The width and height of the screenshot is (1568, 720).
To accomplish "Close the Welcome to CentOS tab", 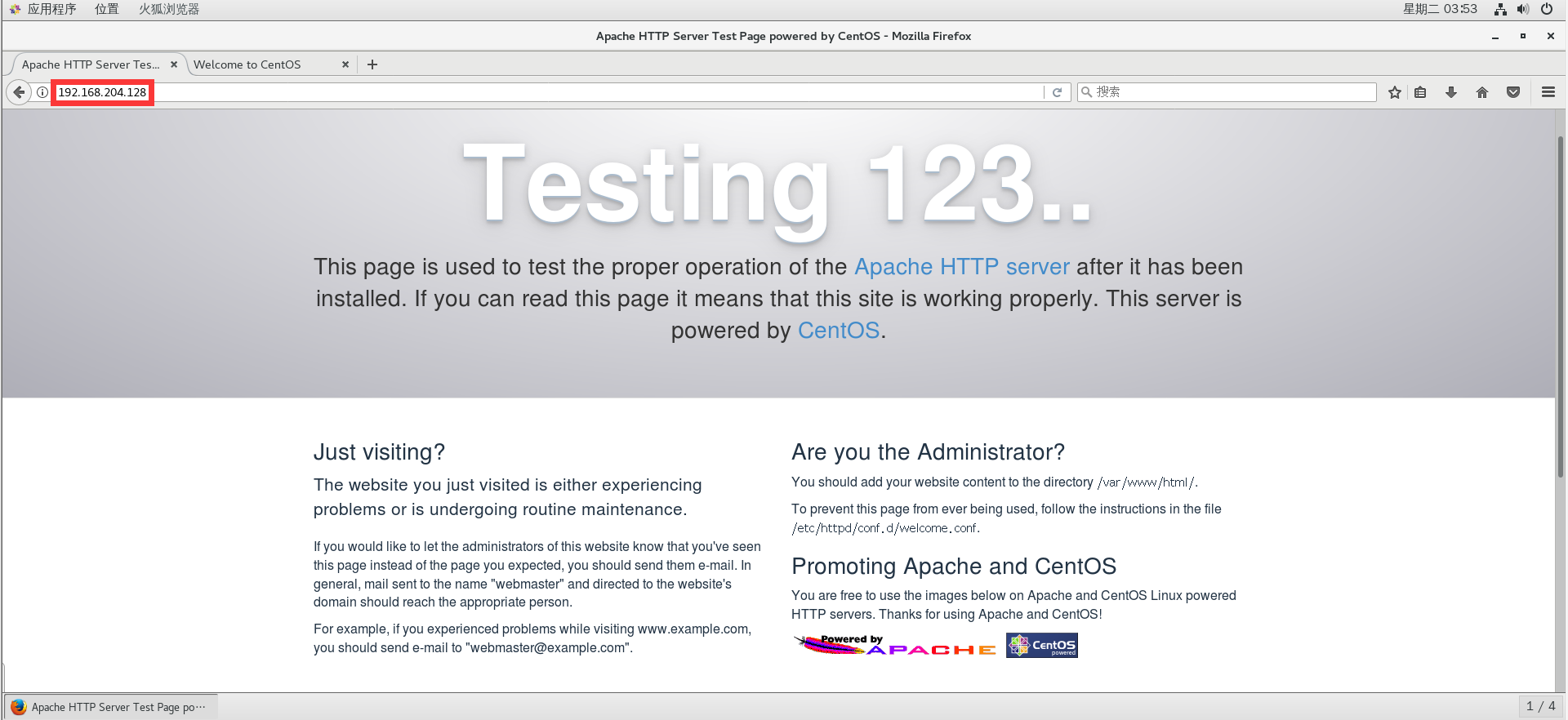I will tap(345, 64).
